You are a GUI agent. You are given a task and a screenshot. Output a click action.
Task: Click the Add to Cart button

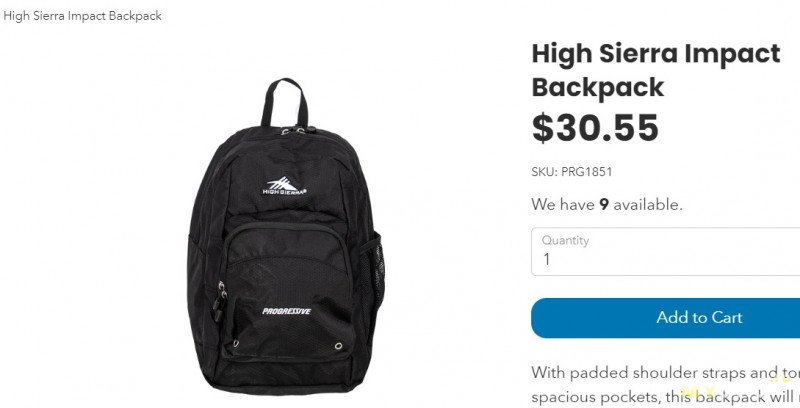tap(665, 318)
